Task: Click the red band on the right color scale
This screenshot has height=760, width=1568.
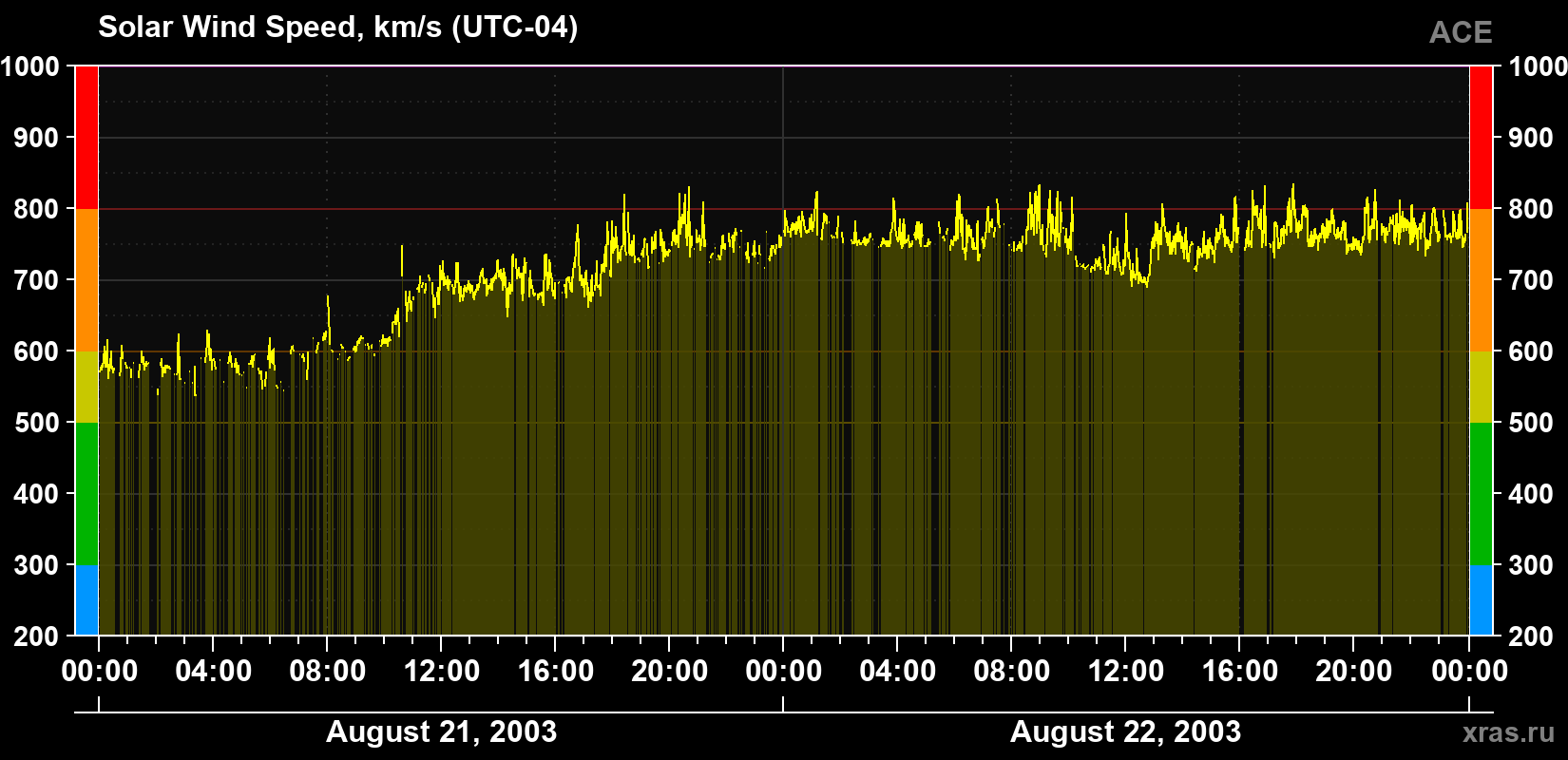Action: pyautogui.click(x=1481, y=138)
